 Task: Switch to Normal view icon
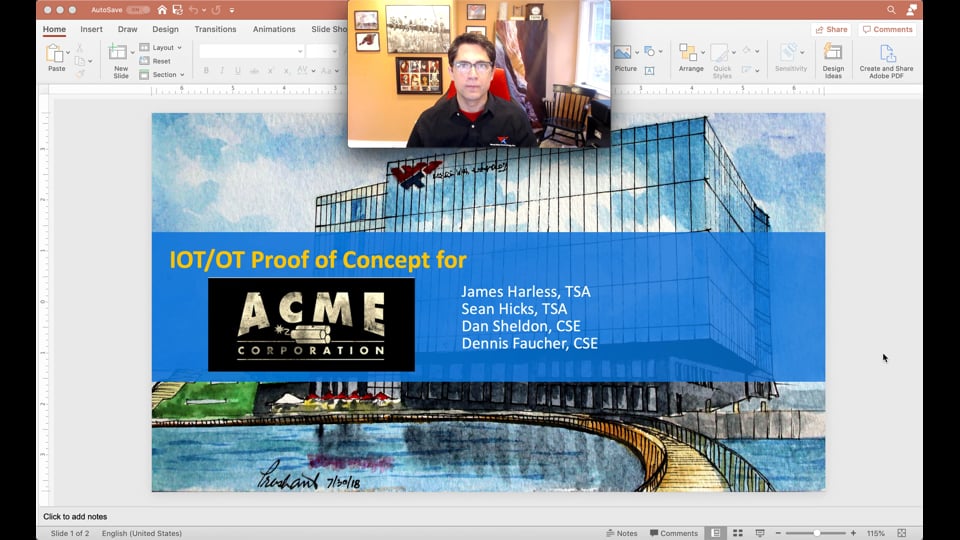(x=716, y=533)
